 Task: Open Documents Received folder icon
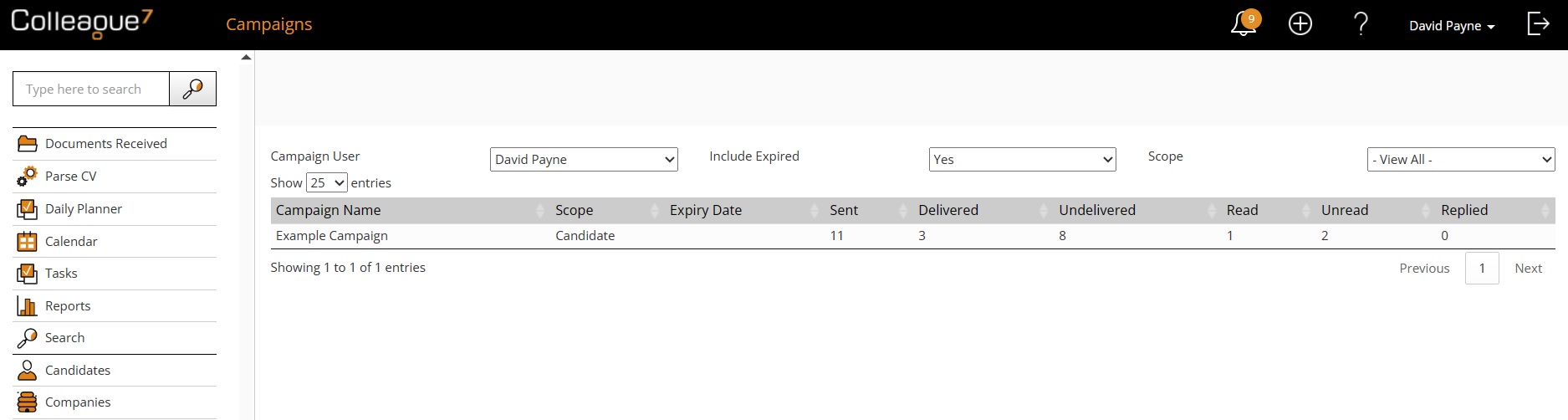pyautogui.click(x=28, y=144)
